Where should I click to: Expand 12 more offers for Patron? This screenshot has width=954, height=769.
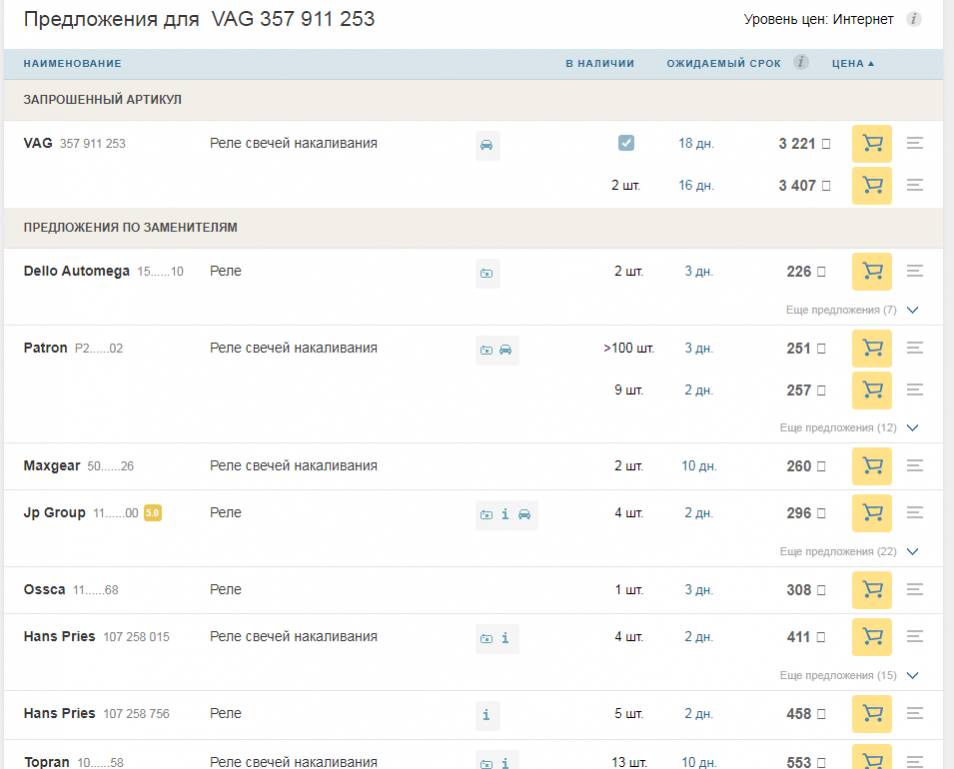tap(848, 428)
